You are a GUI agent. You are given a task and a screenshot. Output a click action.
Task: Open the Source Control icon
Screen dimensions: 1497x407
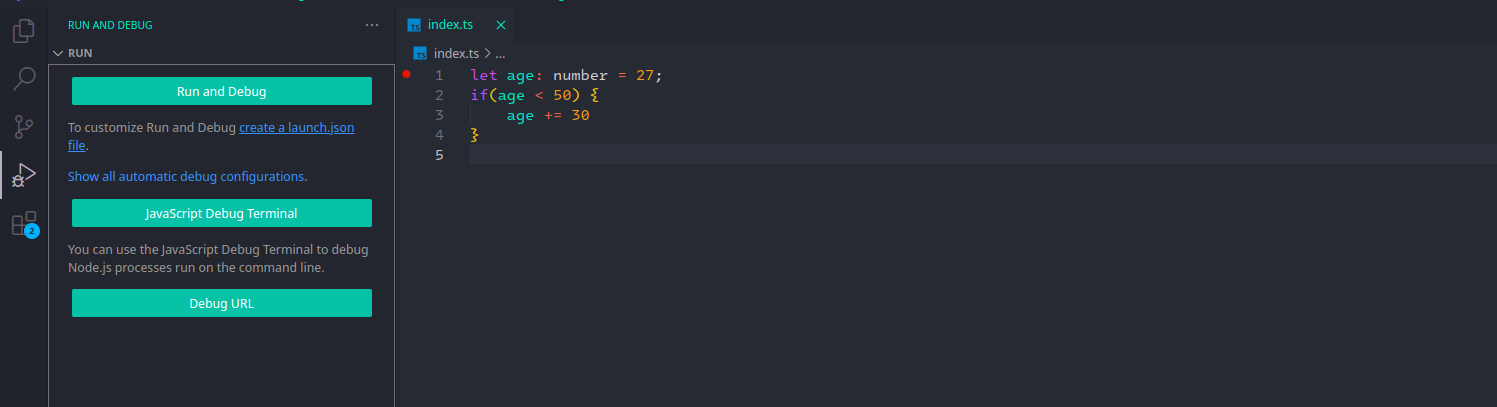[x=24, y=127]
